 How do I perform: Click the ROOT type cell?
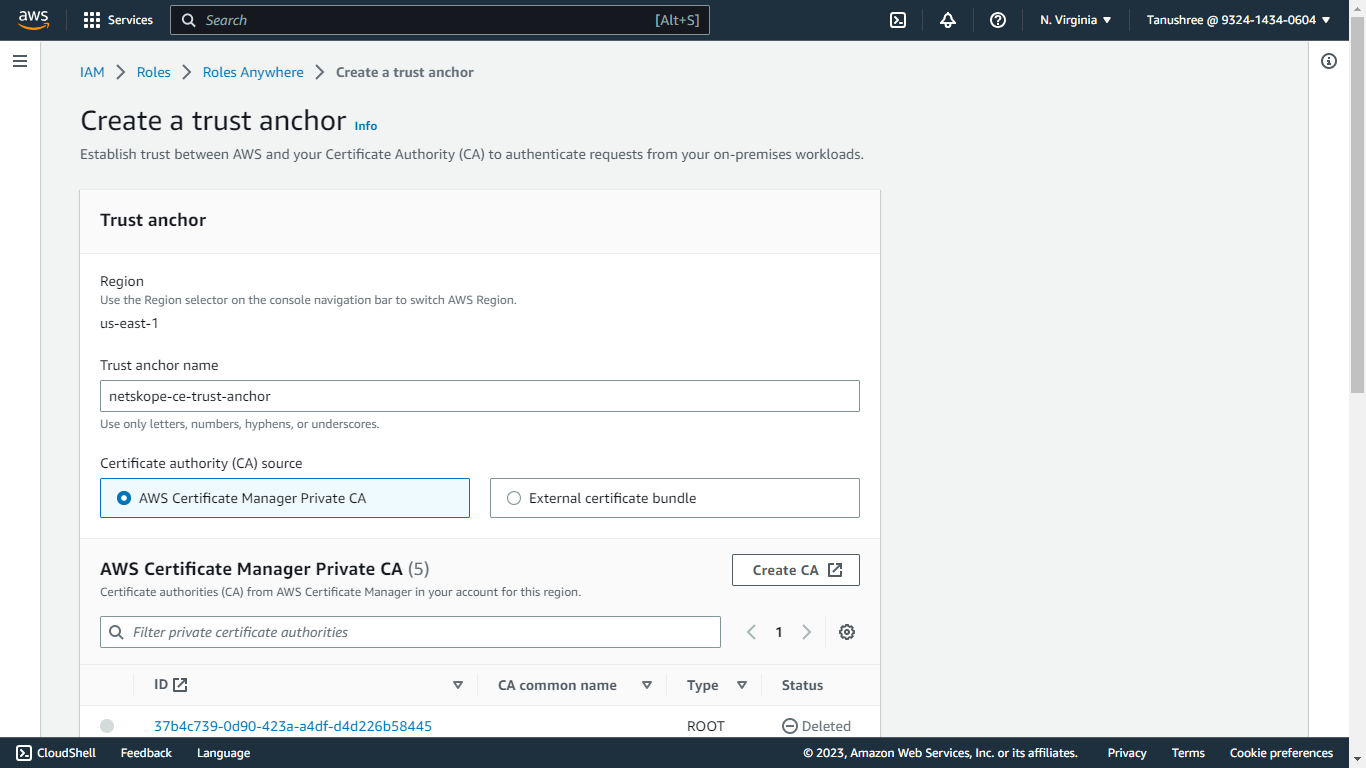pos(706,726)
